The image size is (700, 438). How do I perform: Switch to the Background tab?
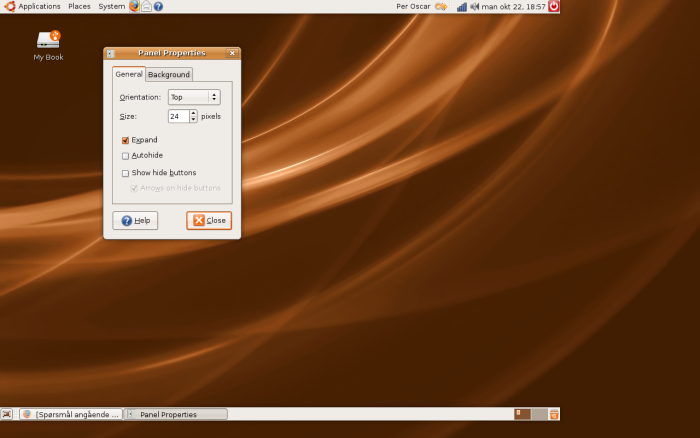[169, 75]
